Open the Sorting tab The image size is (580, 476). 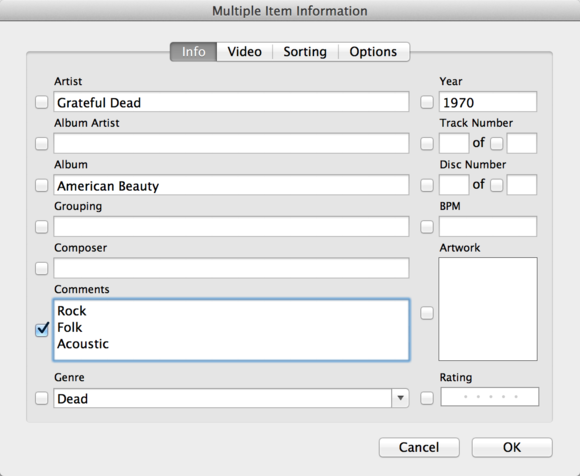tap(305, 52)
